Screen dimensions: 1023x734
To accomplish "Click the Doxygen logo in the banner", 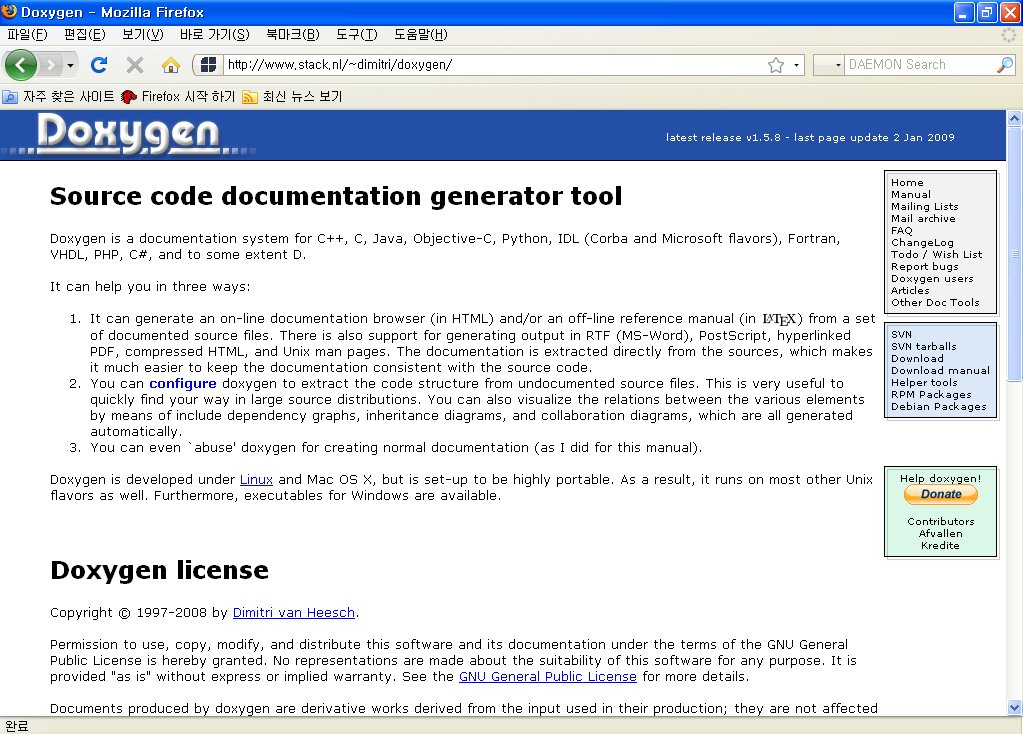I will [128, 133].
